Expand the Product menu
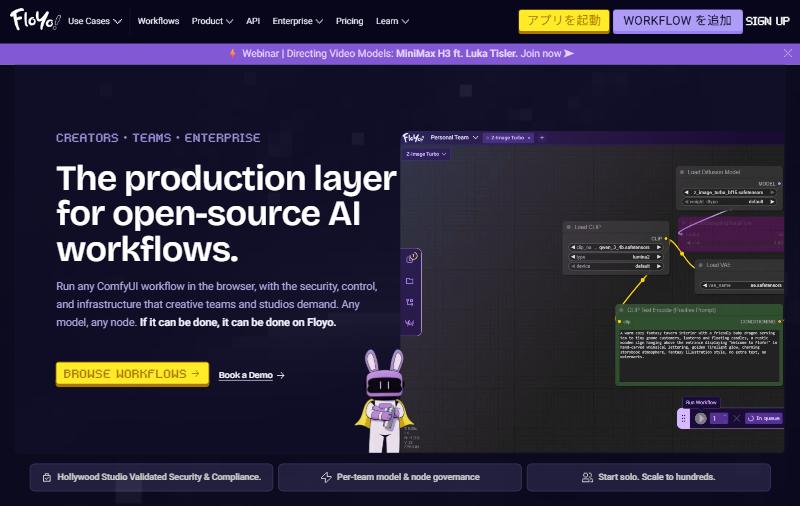This screenshot has width=800, height=506. [x=212, y=21]
